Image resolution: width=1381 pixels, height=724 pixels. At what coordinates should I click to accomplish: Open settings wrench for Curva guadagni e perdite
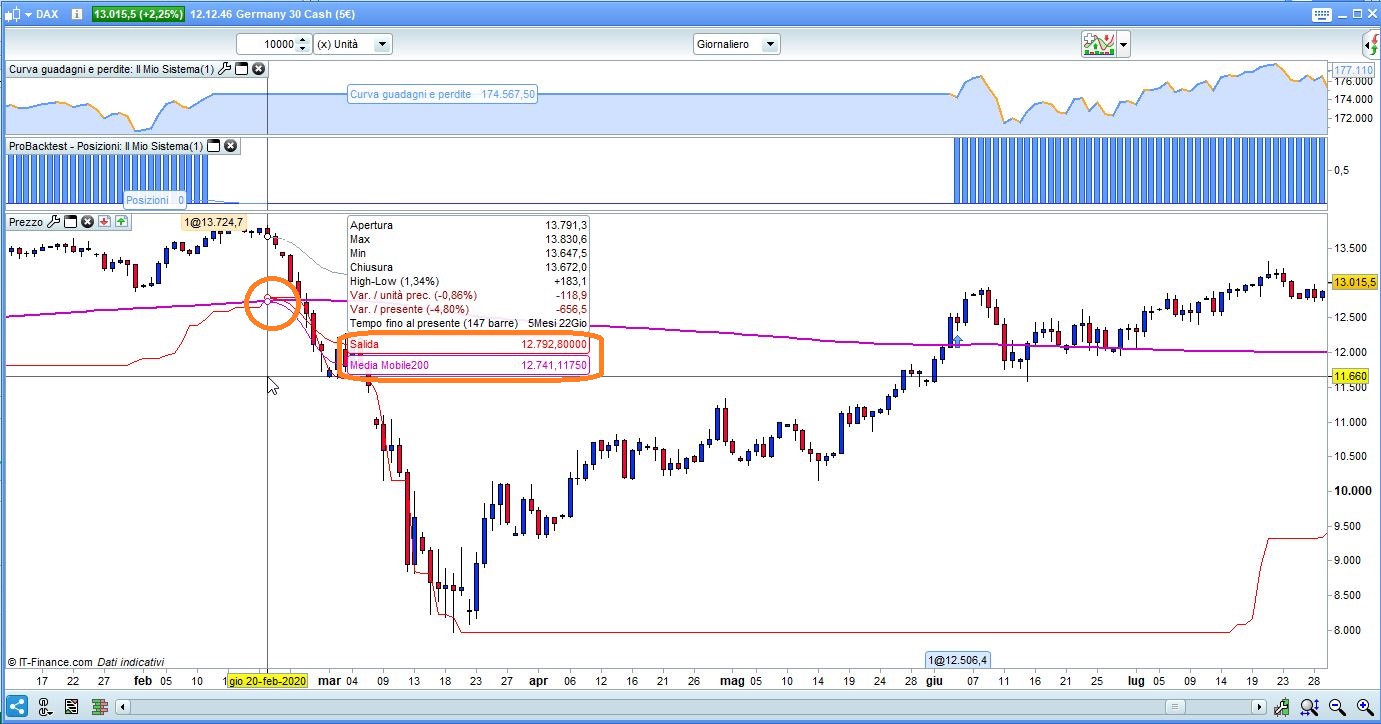click(x=224, y=69)
